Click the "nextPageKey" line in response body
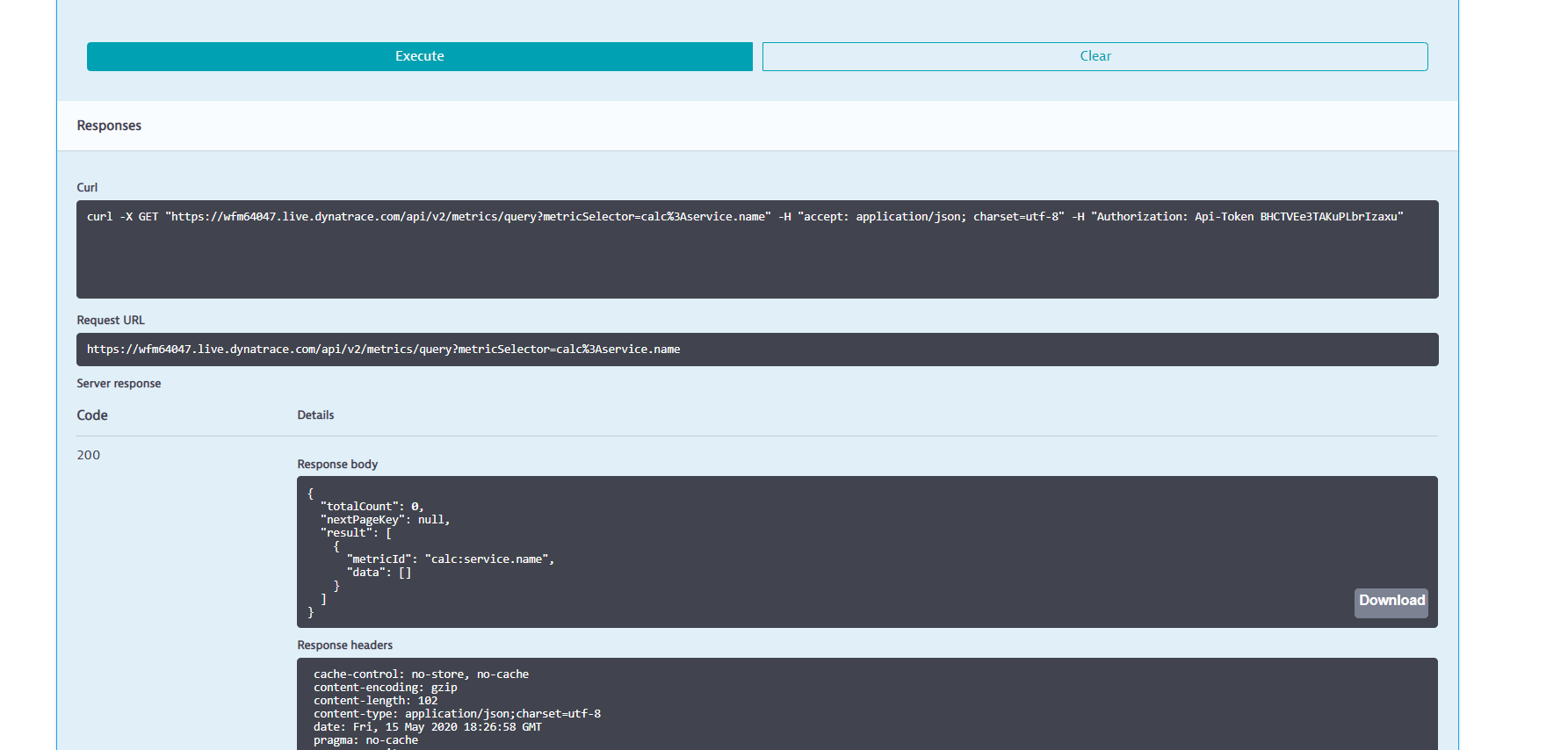1568x750 pixels. point(385,520)
